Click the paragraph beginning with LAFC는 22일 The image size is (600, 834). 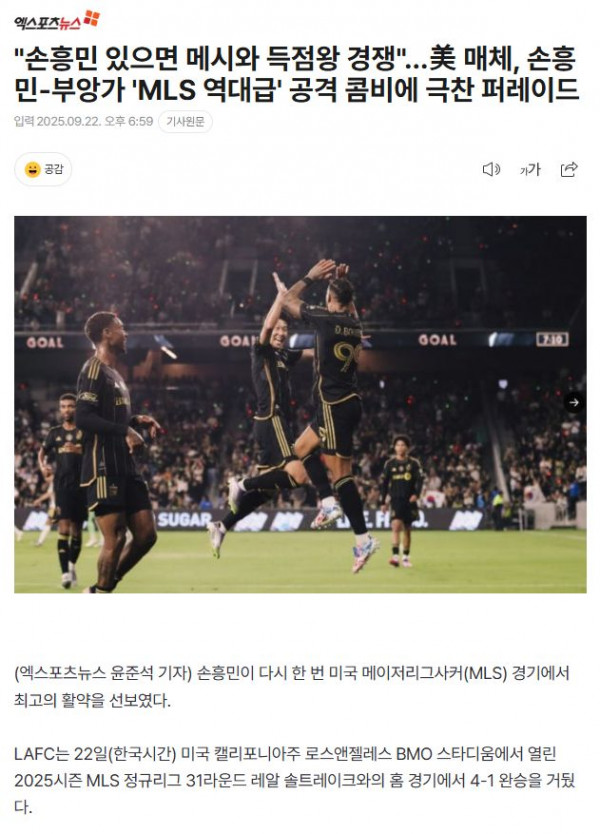pos(295,781)
